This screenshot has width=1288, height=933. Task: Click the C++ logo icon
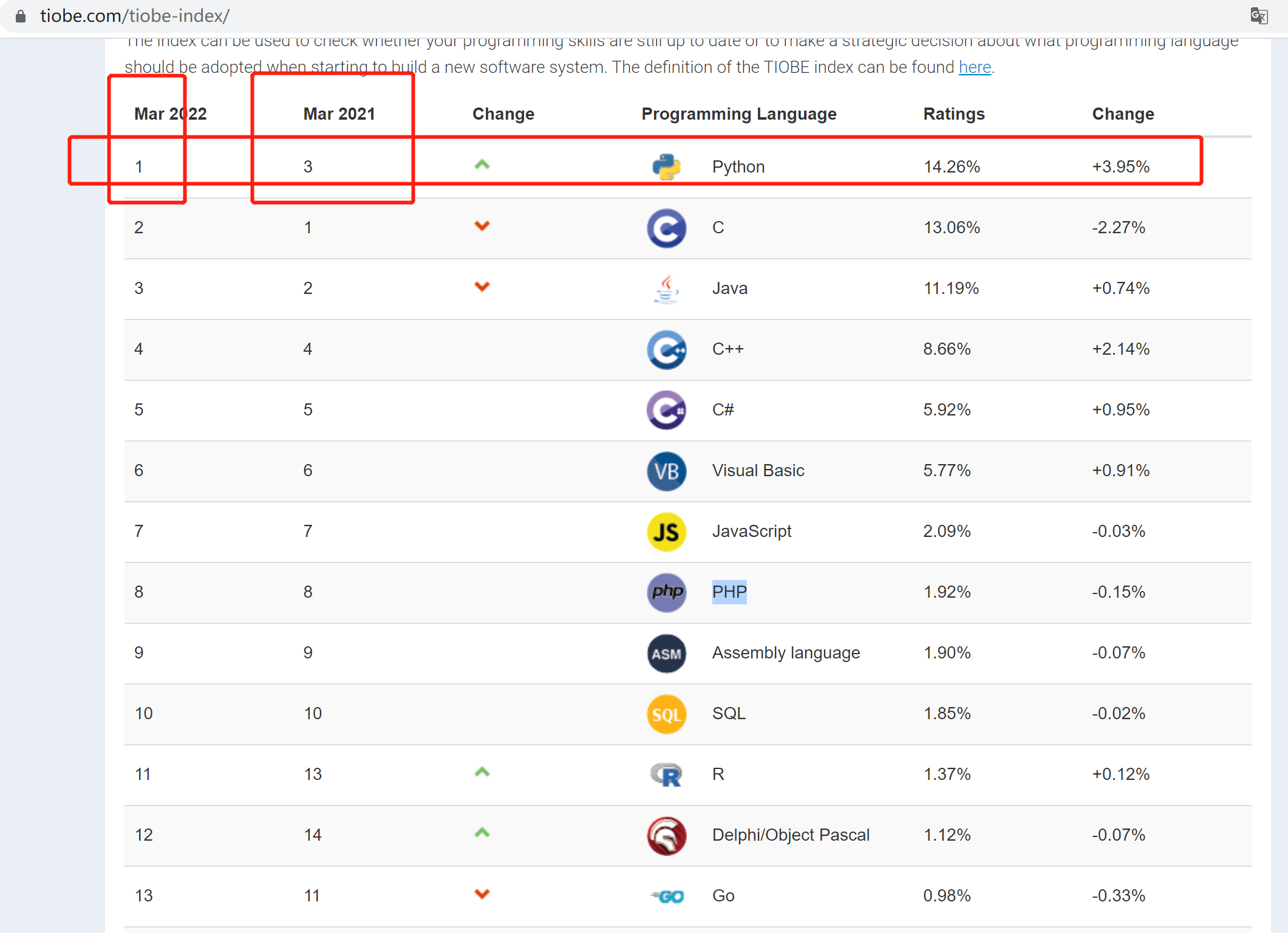(666, 350)
